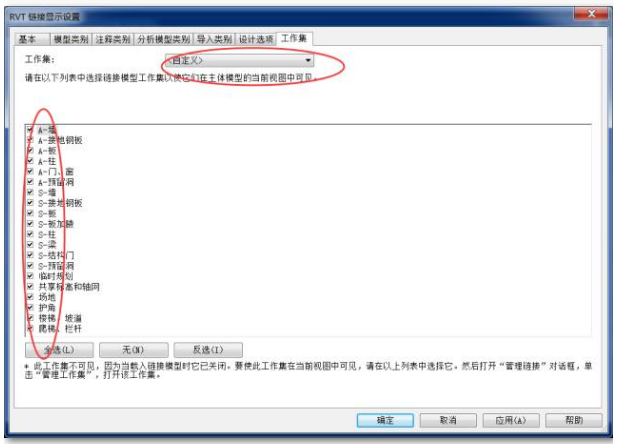619x444 pixels.
Task: Open the 设计选项 tab
Action: pos(256,39)
